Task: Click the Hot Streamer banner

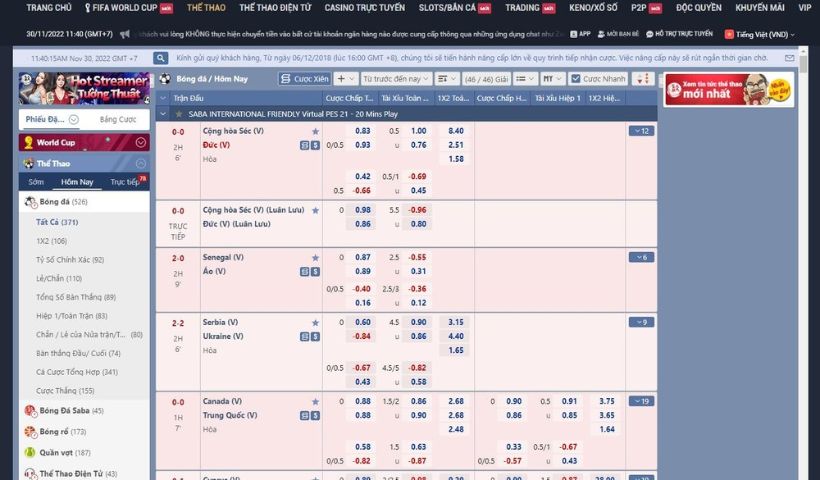Action: [84, 90]
